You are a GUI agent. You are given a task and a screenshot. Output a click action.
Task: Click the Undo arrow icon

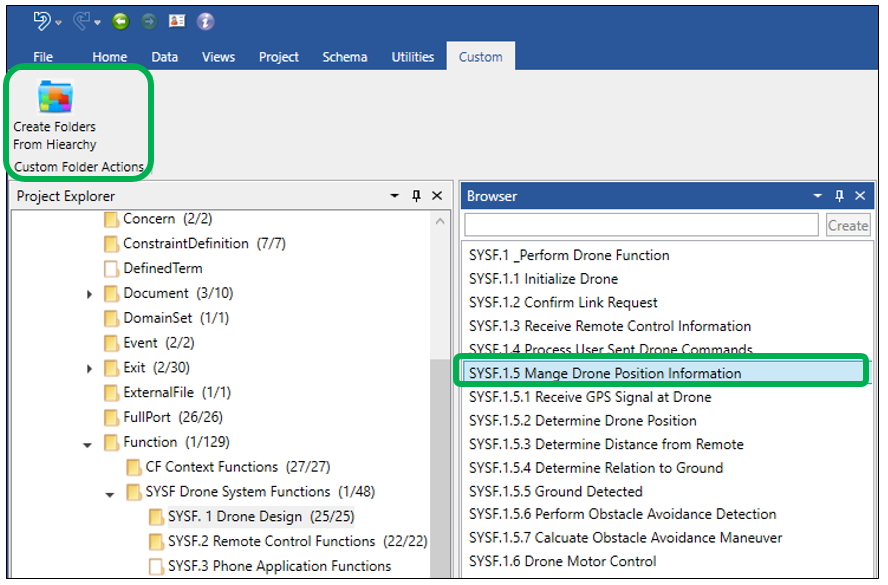(41, 20)
